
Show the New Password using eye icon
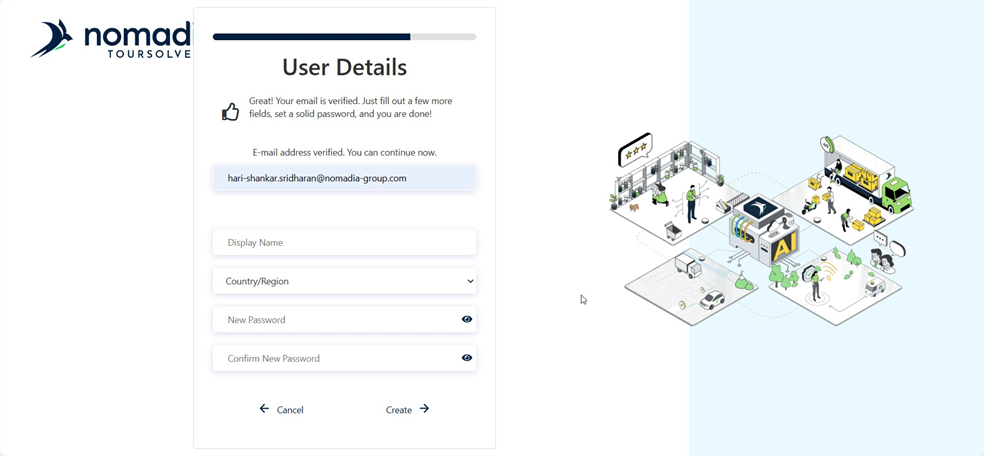(467, 320)
